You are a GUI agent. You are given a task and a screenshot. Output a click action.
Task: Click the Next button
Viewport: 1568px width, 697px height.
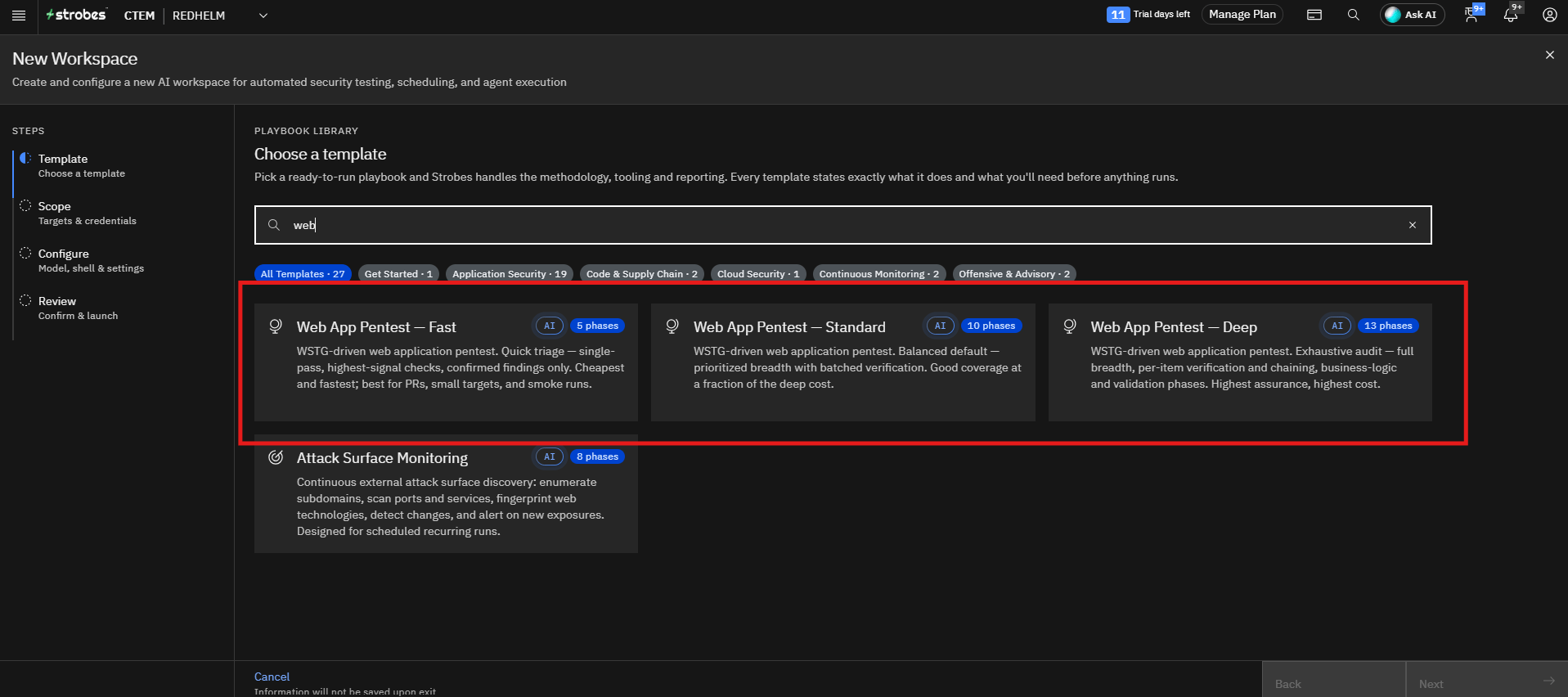coord(1487,679)
